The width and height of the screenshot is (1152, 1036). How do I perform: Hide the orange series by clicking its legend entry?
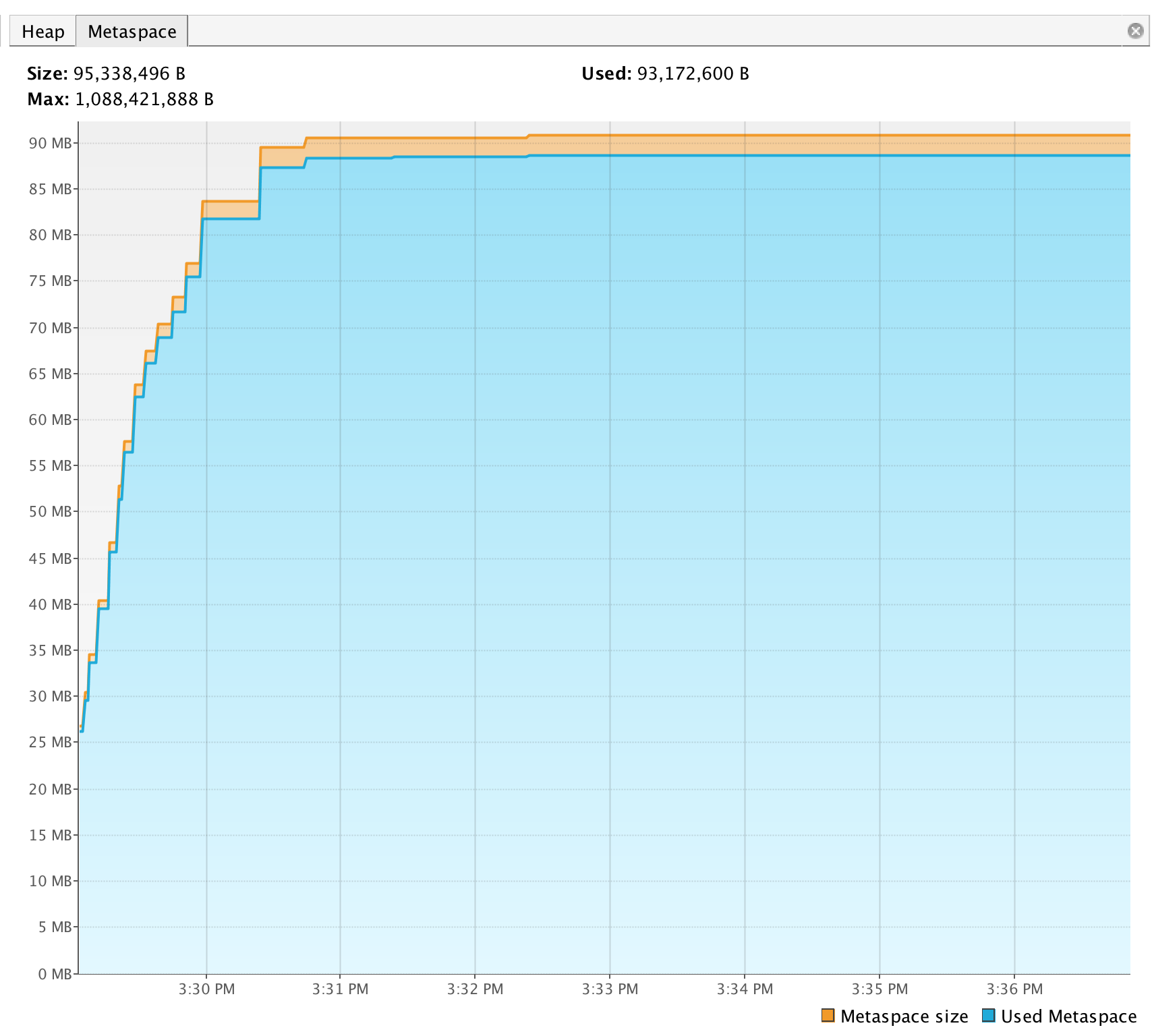[828, 1016]
